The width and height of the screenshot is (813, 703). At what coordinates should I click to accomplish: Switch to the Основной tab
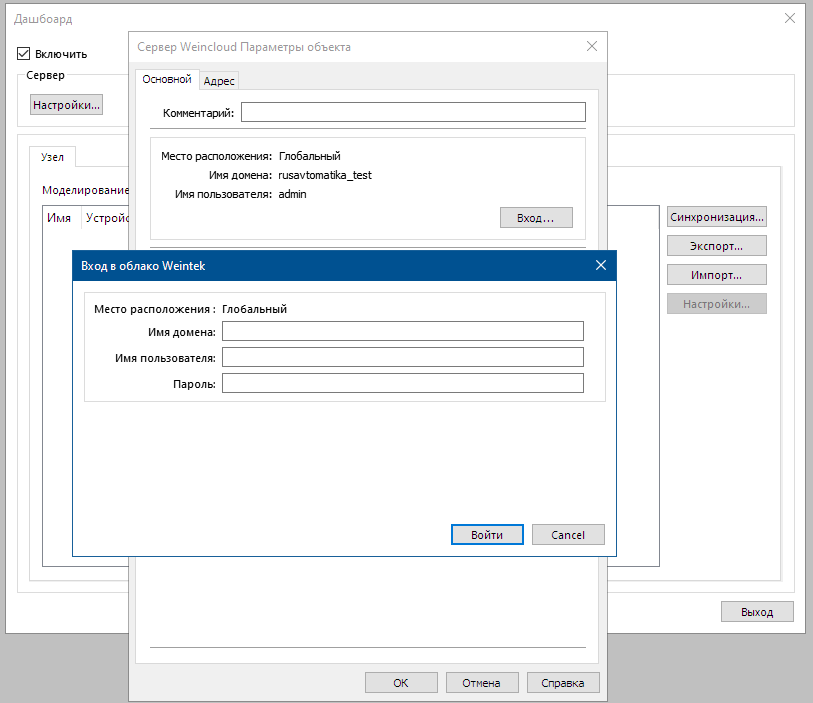point(167,79)
